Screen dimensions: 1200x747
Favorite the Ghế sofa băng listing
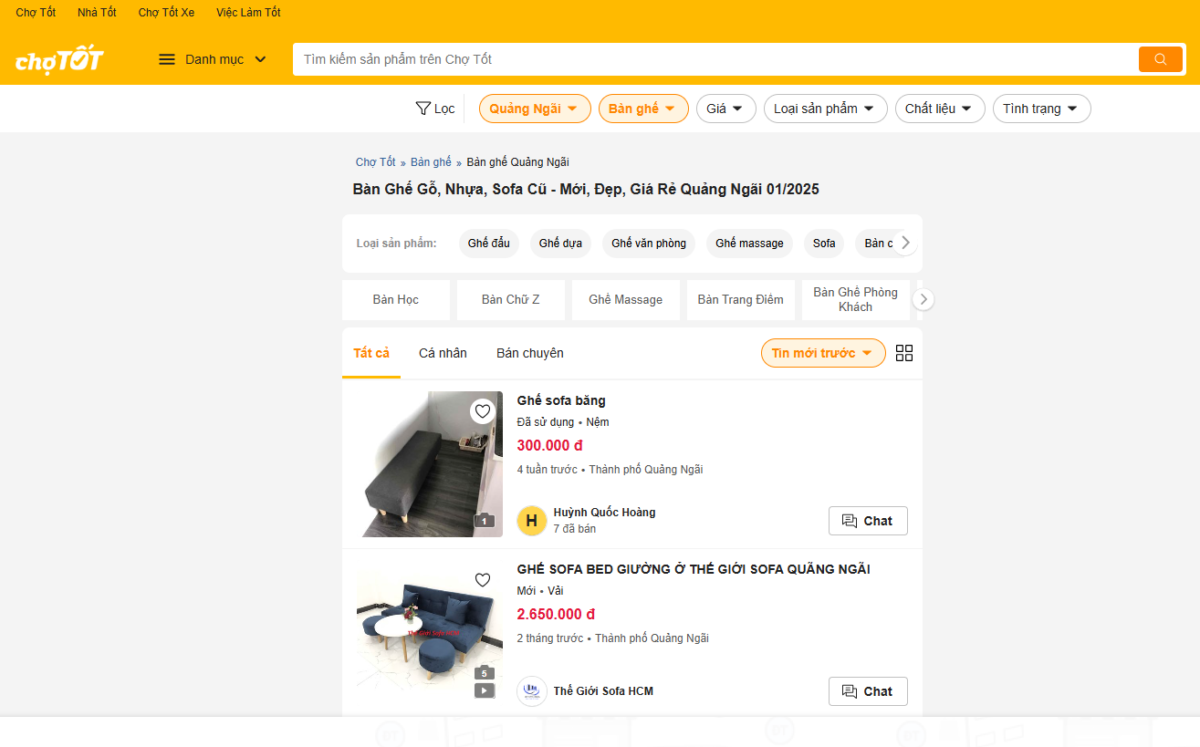coord(483,411)
